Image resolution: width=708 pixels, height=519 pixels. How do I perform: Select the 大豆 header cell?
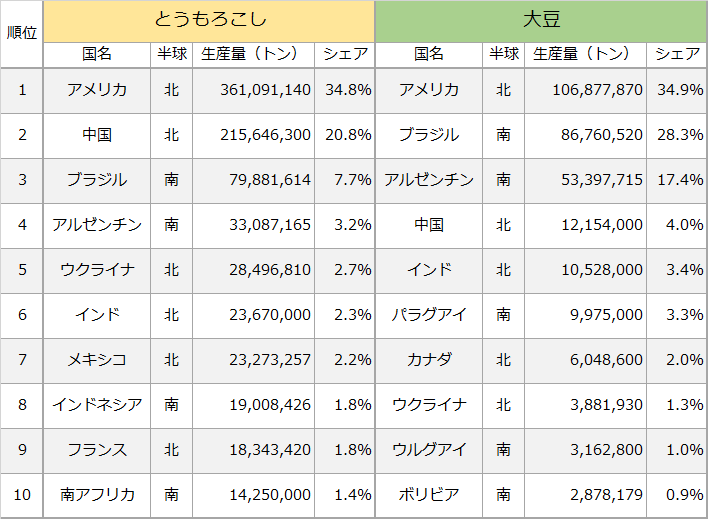point(541,20)
